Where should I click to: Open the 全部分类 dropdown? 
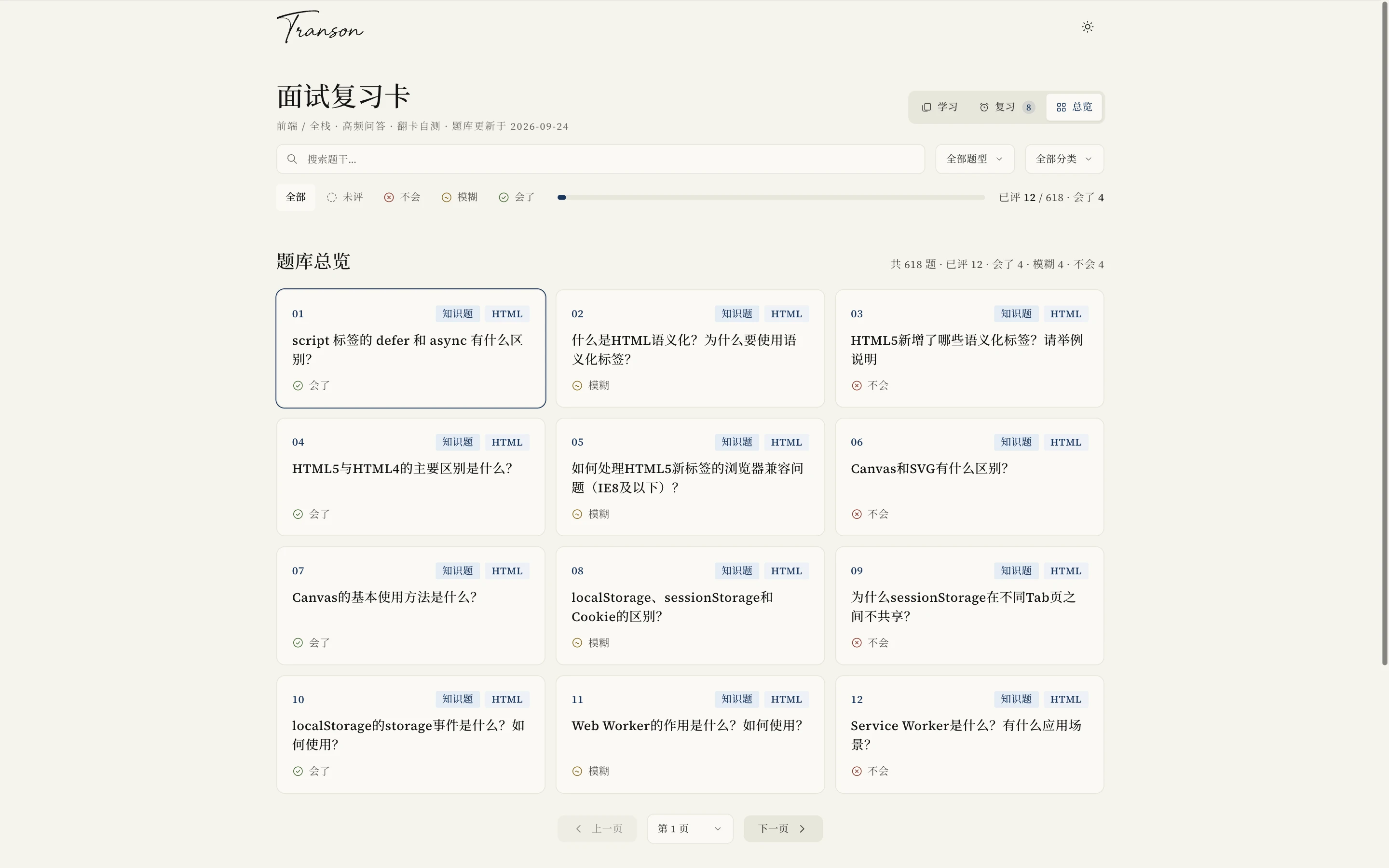point(1064,159)
